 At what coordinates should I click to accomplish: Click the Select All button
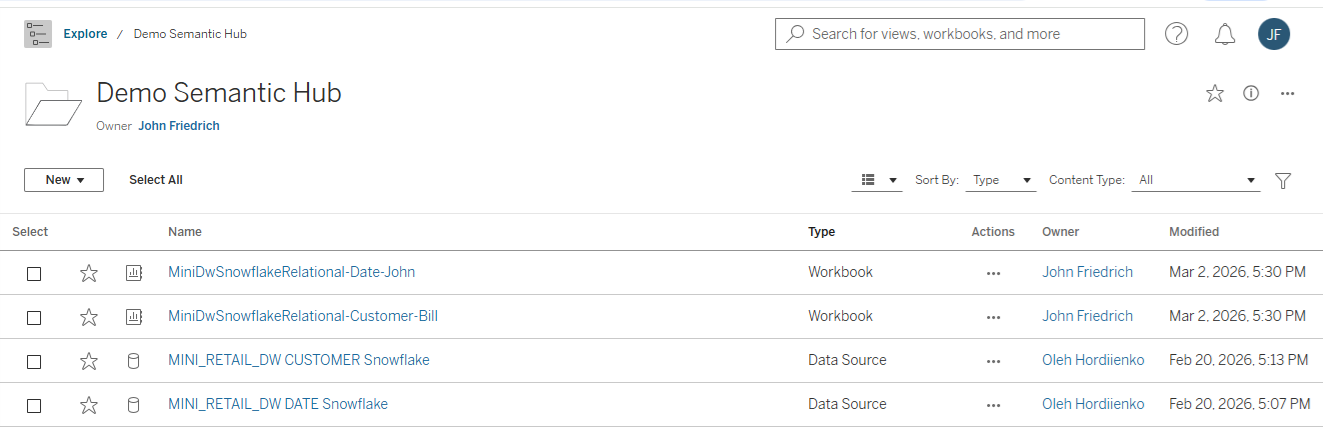(x=156, y=180)
